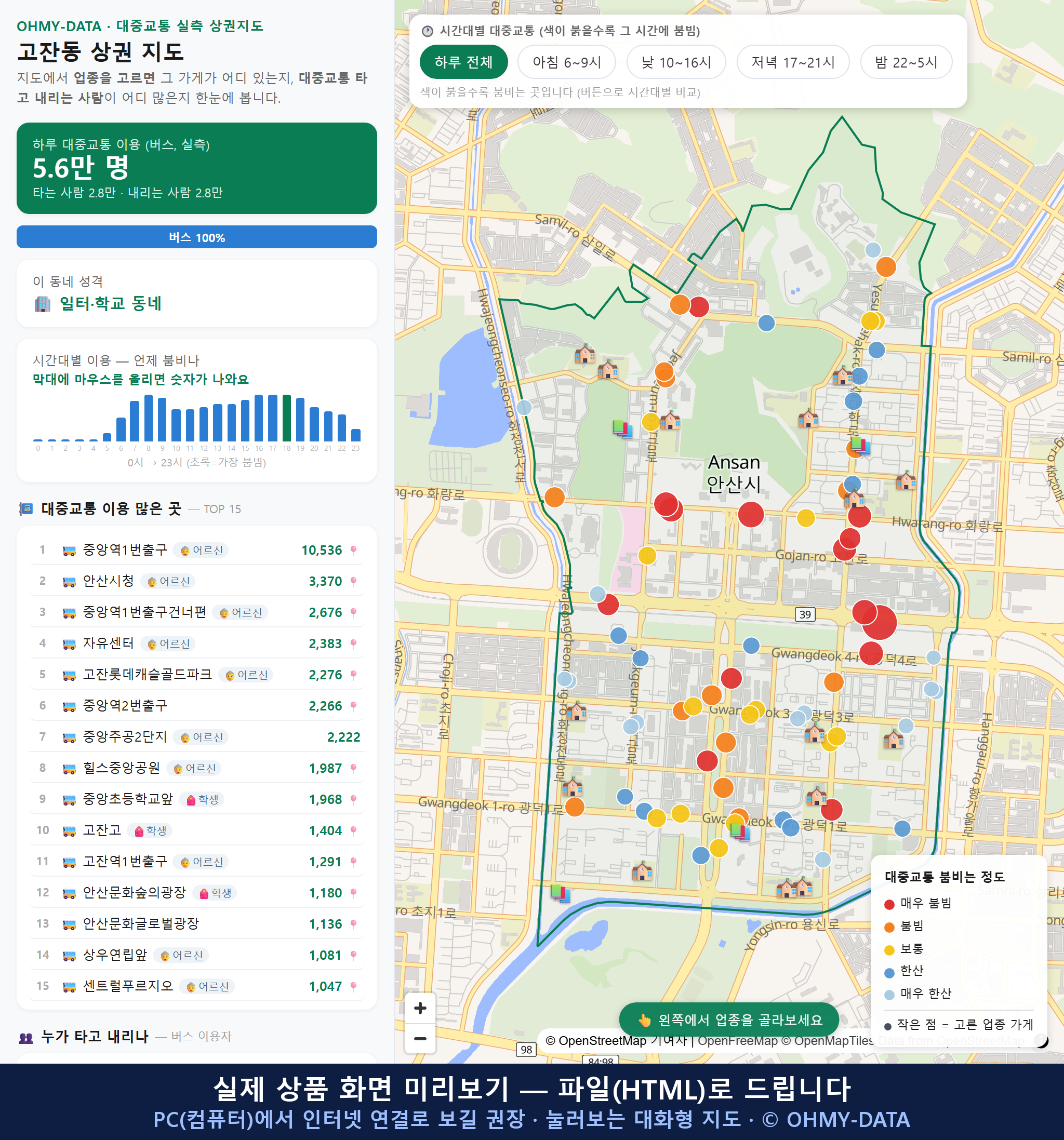The width and height of the screenshot is (1064, 1140).
Task: Click the pin icon on 고잔고 row
Action: pyautogui.click(x=353, y=830)
